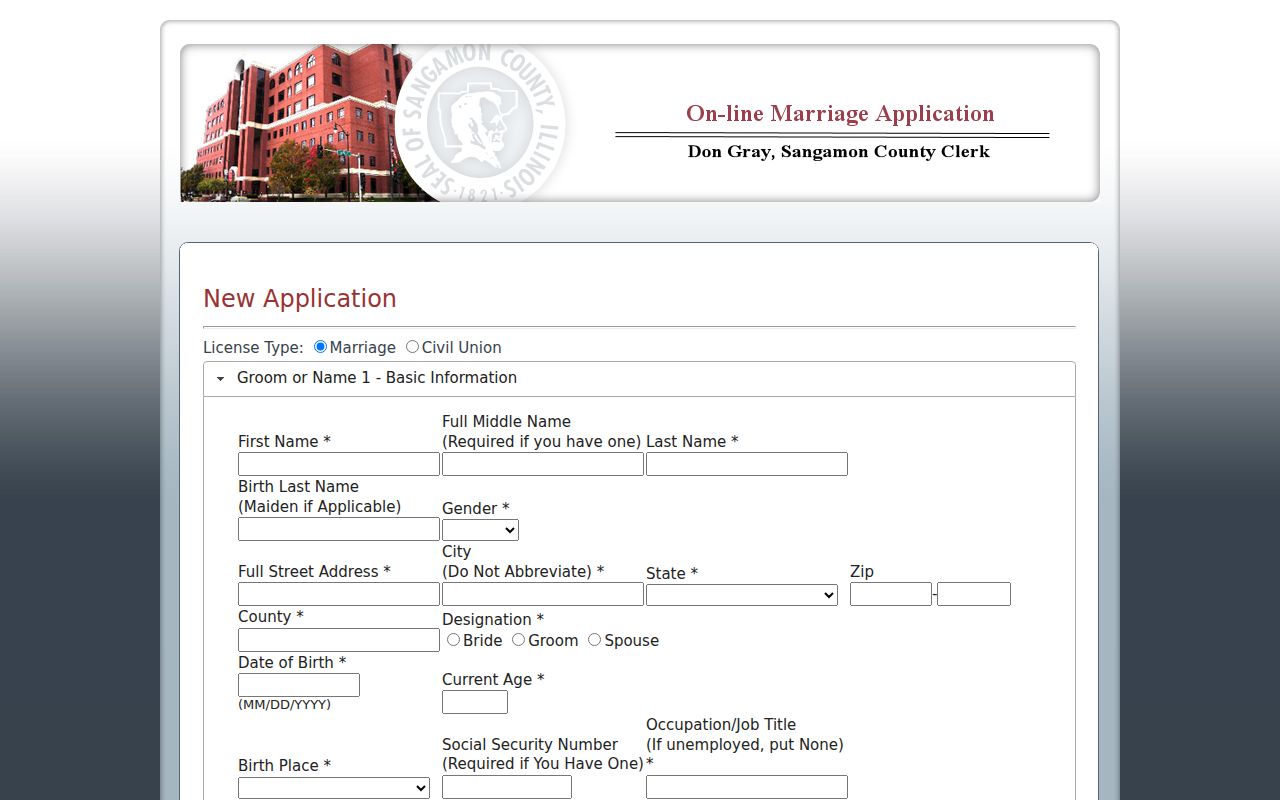Click the Current Age field
Viewport: 1280px width, 800px height.
click(x=475, y=702)
